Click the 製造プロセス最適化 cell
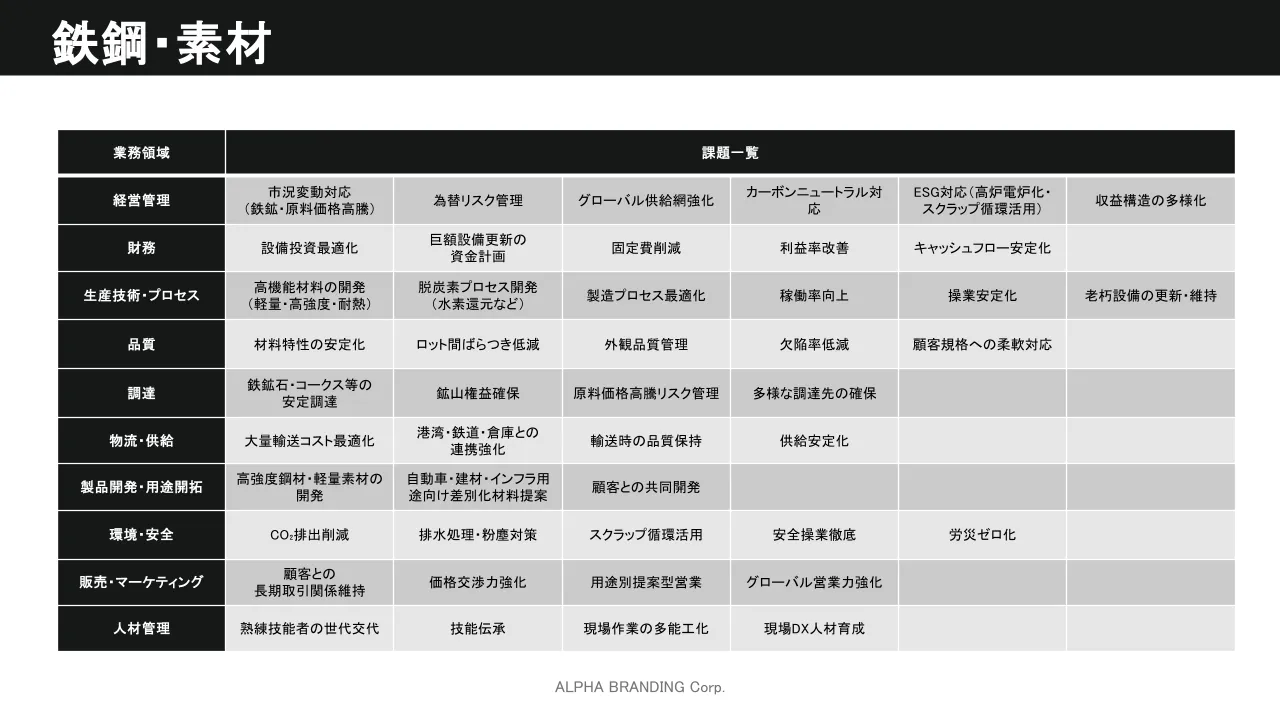This screenshot has width=1280, height=720. (646, 296)
